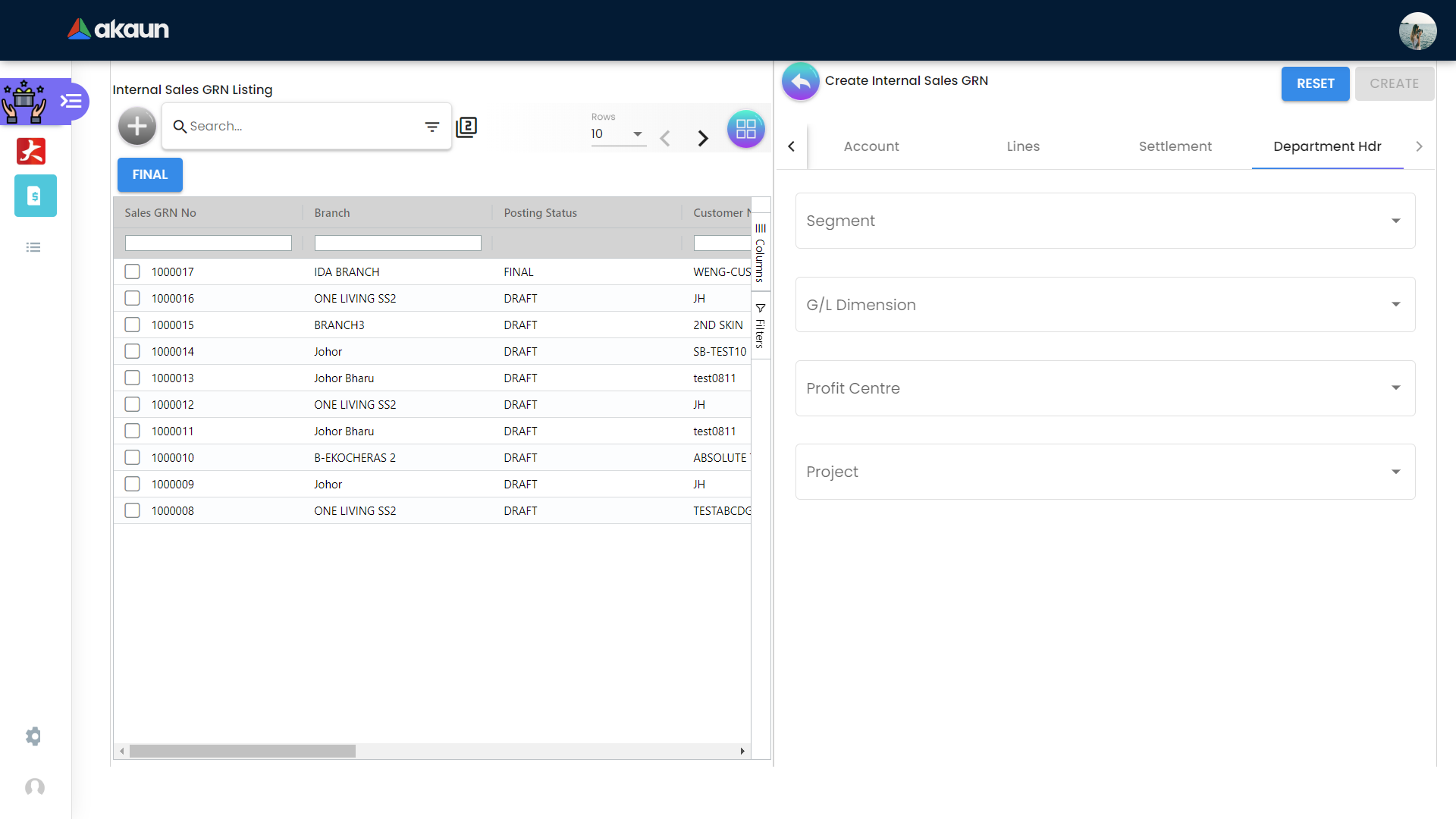Click the grid view toggle icon

point(745,129)
